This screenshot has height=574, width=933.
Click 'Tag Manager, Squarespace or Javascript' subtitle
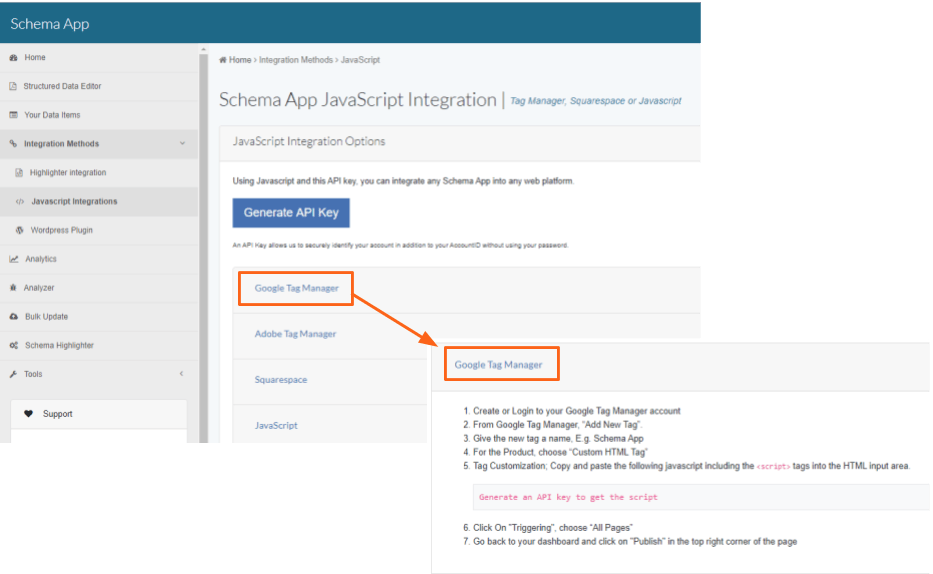pos(596,101)
